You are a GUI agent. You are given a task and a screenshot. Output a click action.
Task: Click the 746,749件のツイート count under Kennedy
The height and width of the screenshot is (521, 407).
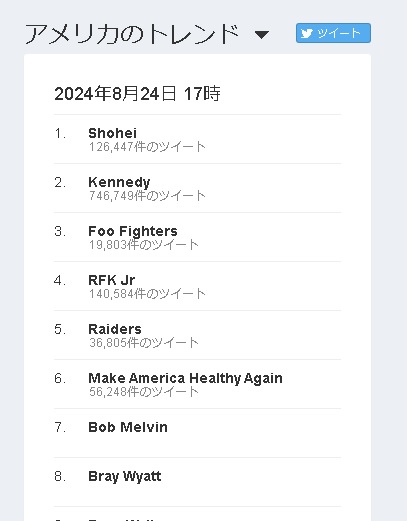(x=147, y=196)
